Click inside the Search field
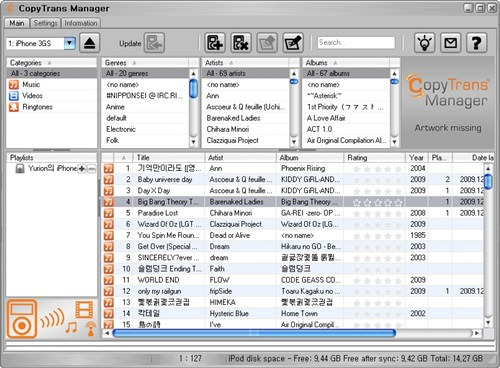The image size is (500, 368). 356,43
